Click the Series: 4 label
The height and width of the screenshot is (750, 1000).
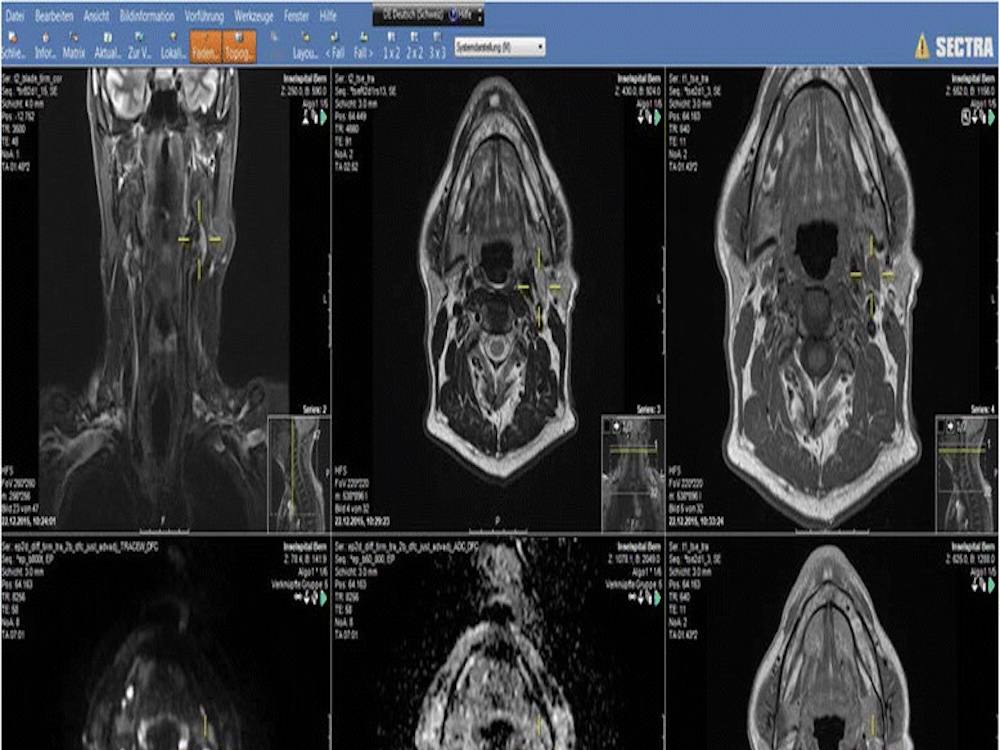click(982, 409)
